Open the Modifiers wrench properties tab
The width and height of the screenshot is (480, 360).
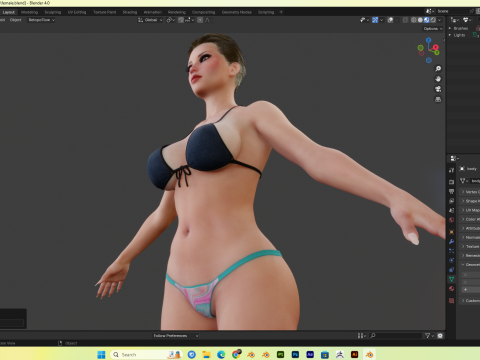(451, 241)
